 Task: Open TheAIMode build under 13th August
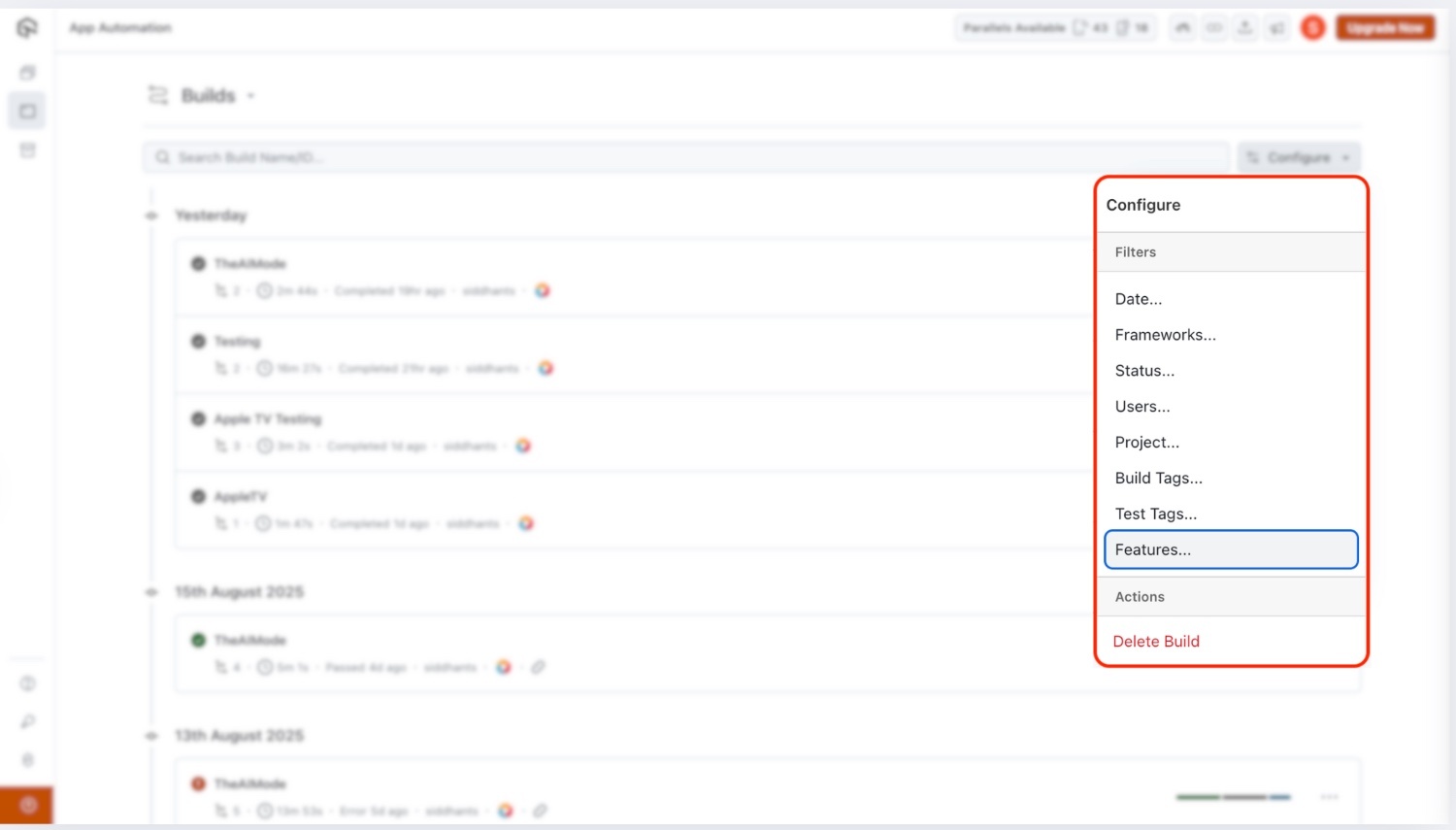[250, 784]
